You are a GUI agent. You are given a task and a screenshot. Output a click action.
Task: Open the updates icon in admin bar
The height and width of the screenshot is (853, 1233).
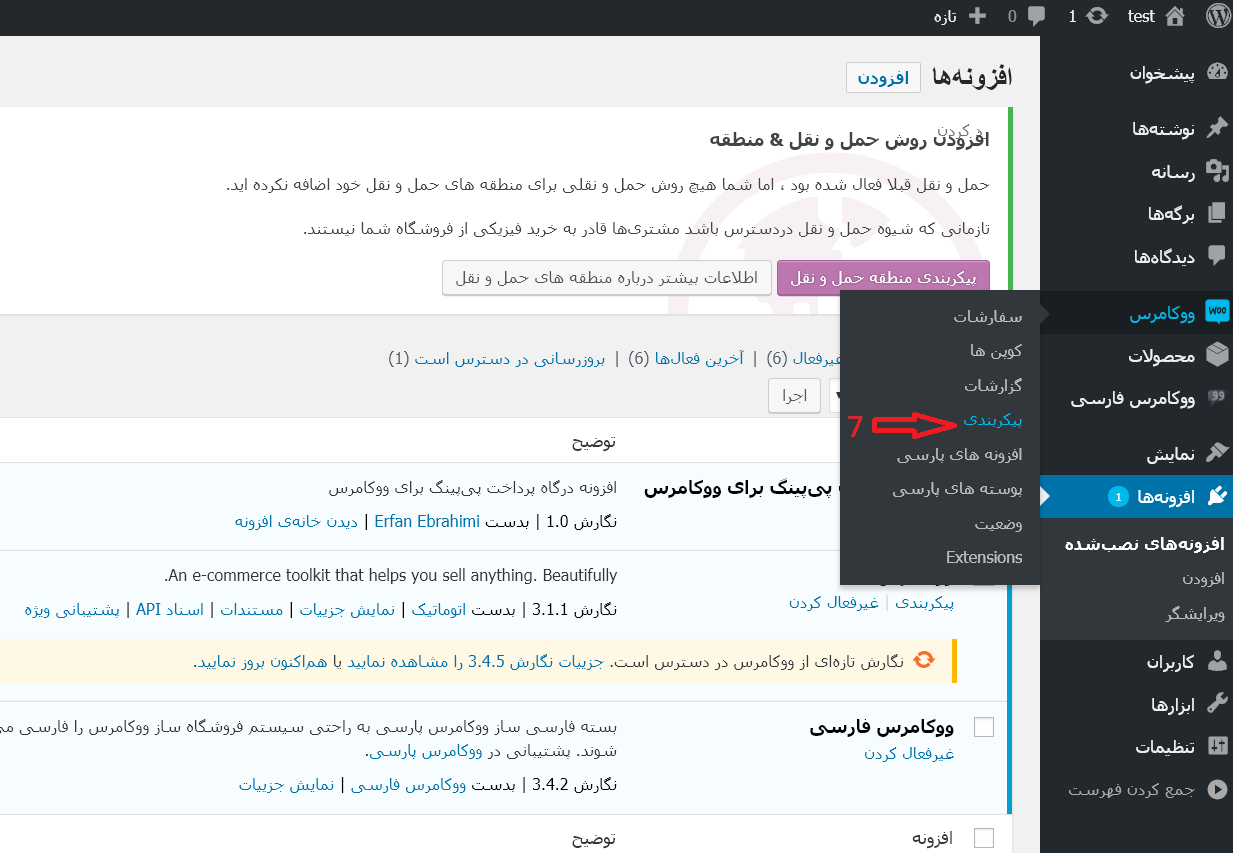(x=1097, y=16)
